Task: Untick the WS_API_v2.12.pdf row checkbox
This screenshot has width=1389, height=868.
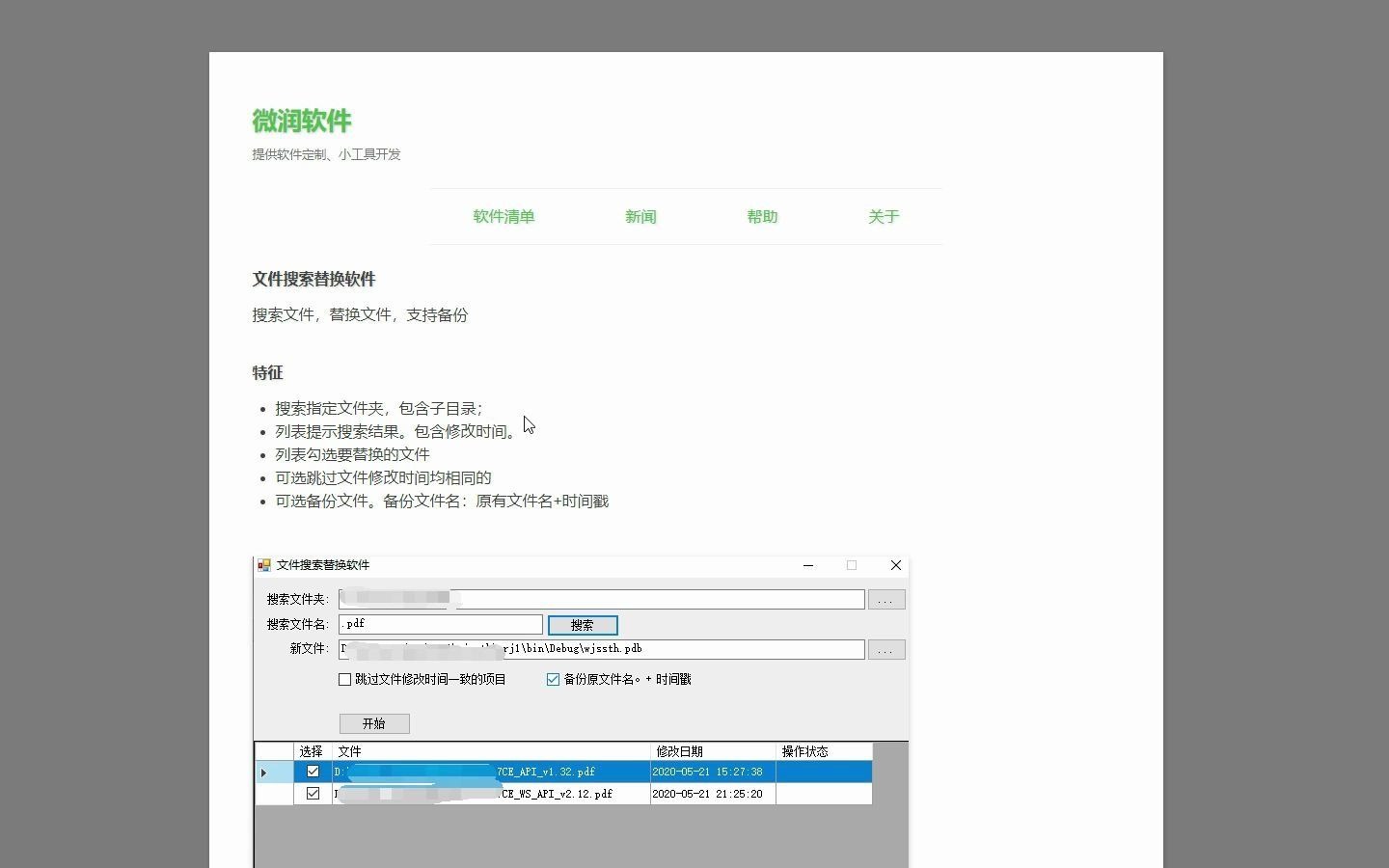Action: click(313, 794)
